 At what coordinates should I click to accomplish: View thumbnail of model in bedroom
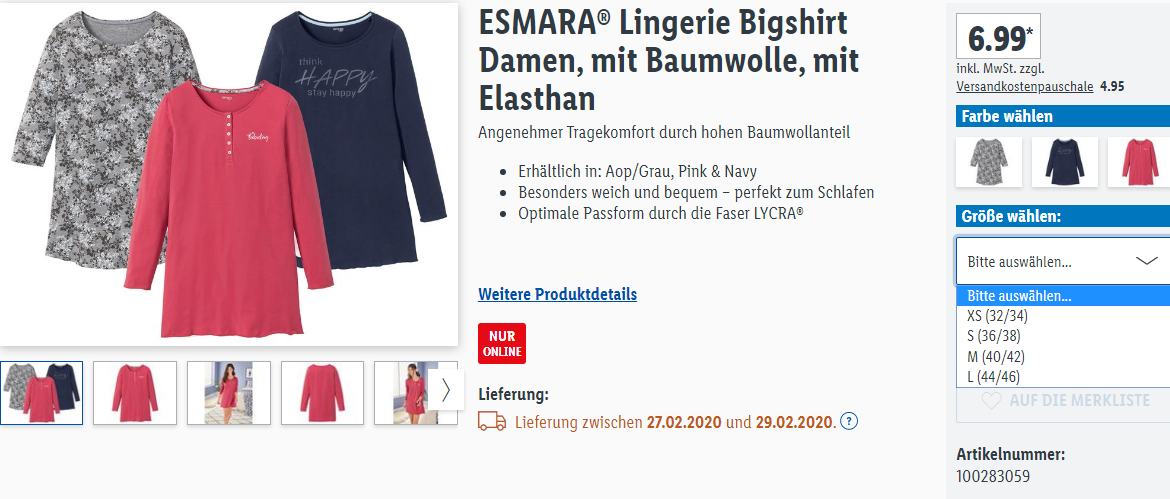point(228,393)
